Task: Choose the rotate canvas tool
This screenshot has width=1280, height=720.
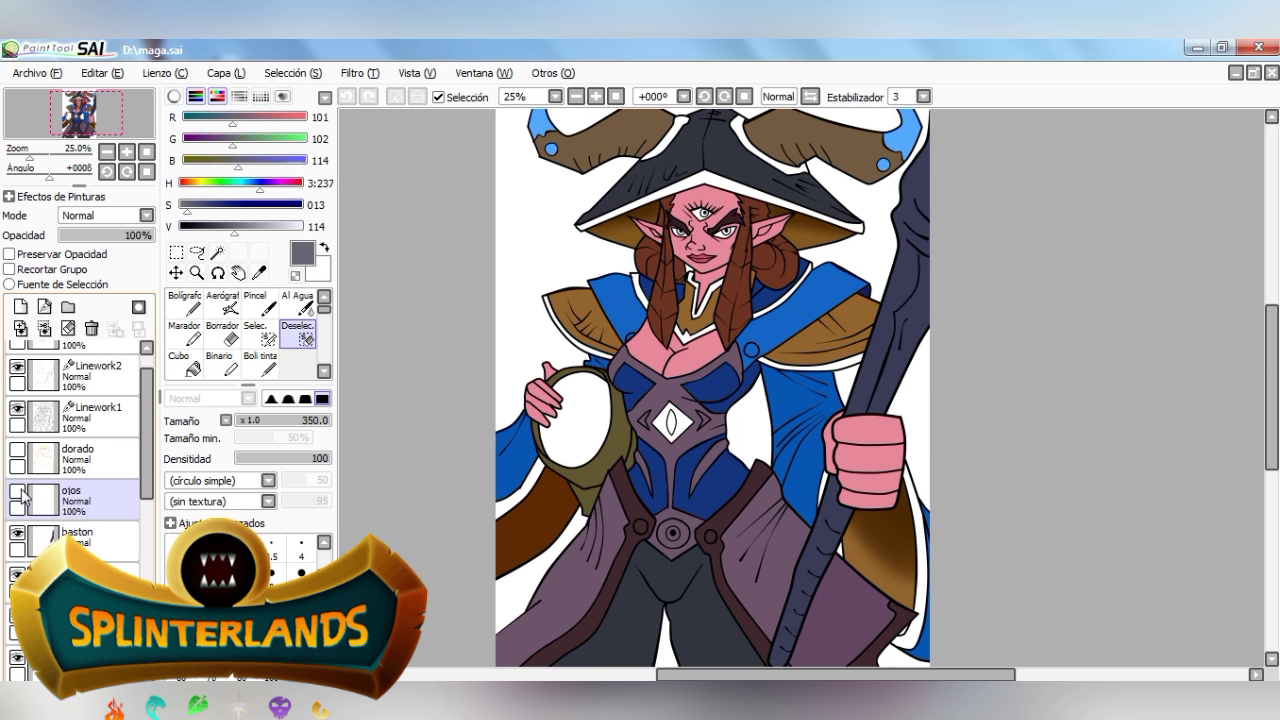Action: [x=217, y=273]
